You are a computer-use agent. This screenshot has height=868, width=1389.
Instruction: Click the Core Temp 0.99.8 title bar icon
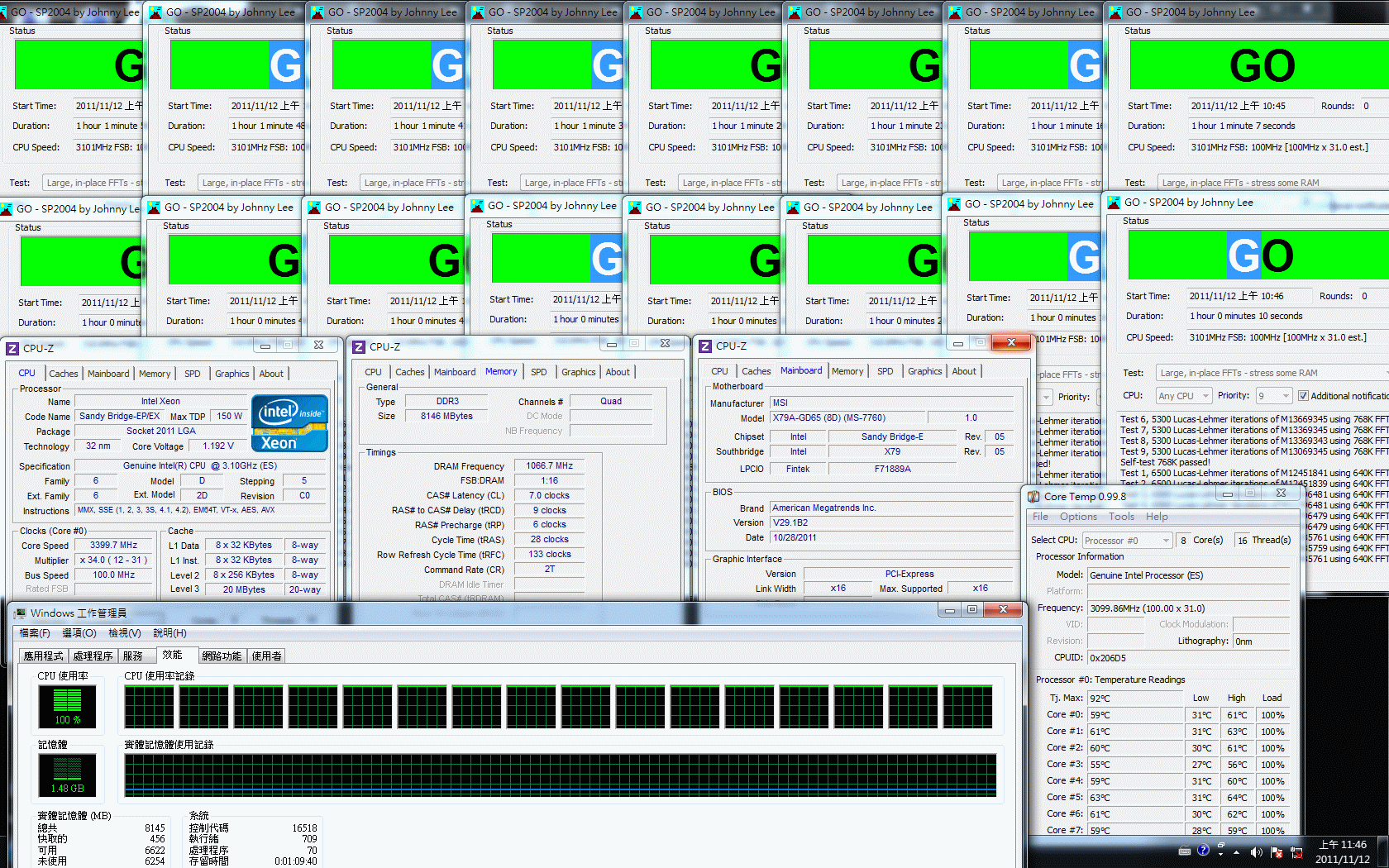tap(1033, 496)
